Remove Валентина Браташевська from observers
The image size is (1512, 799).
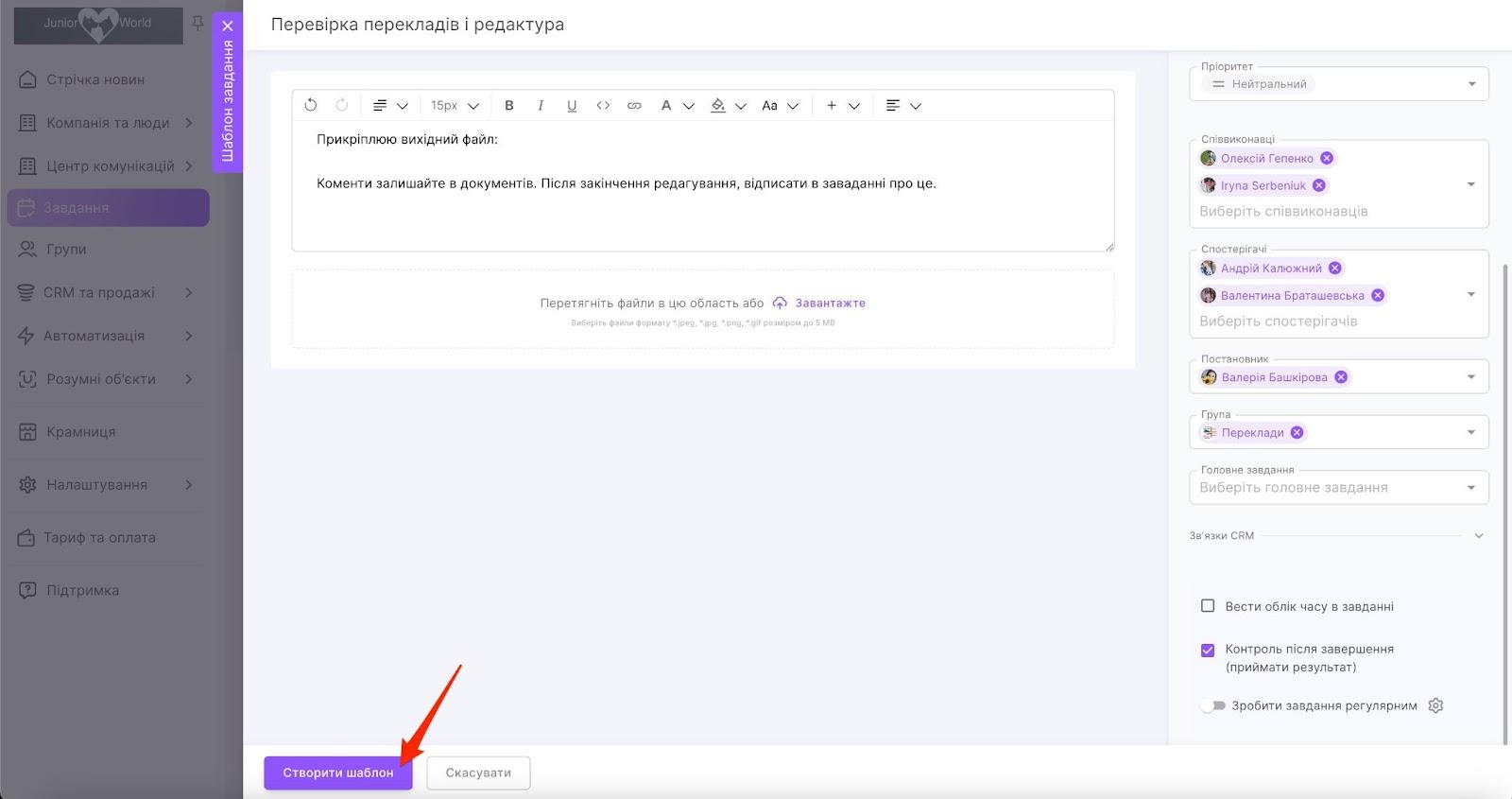[x=1378, y=295]
